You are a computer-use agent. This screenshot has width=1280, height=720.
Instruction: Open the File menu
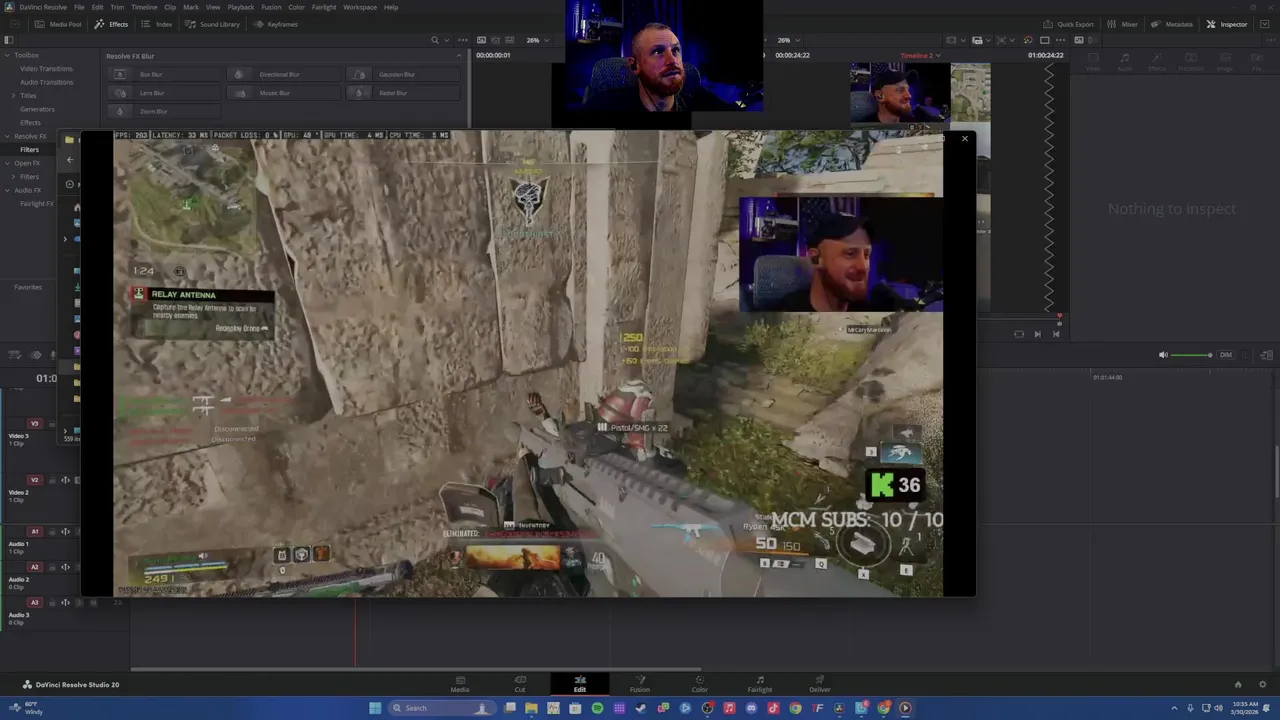(79, 7)
